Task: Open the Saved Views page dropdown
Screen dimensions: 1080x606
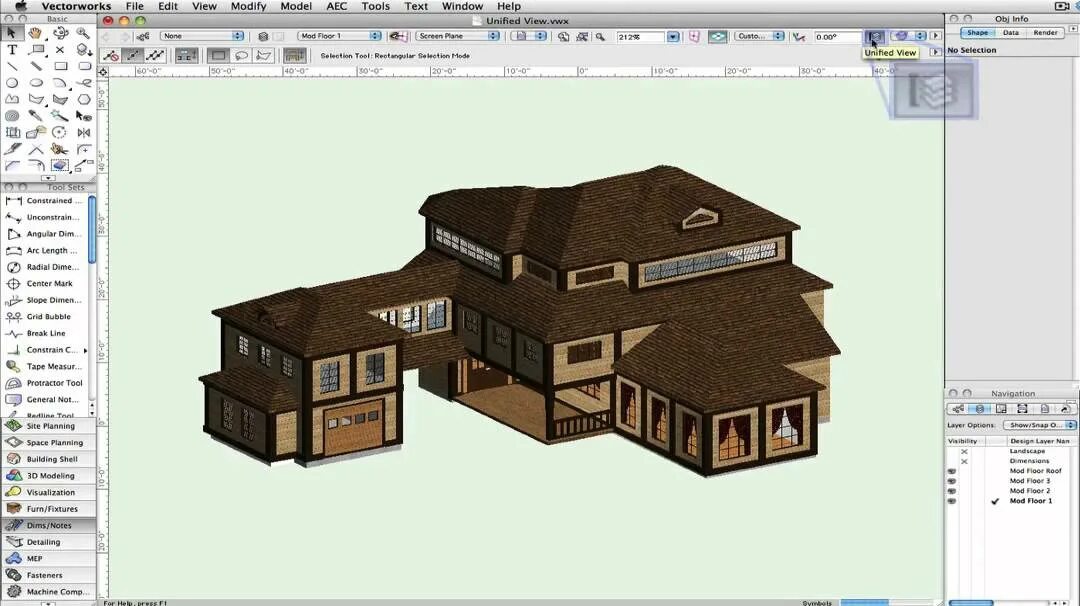Action: coord(527,36)
